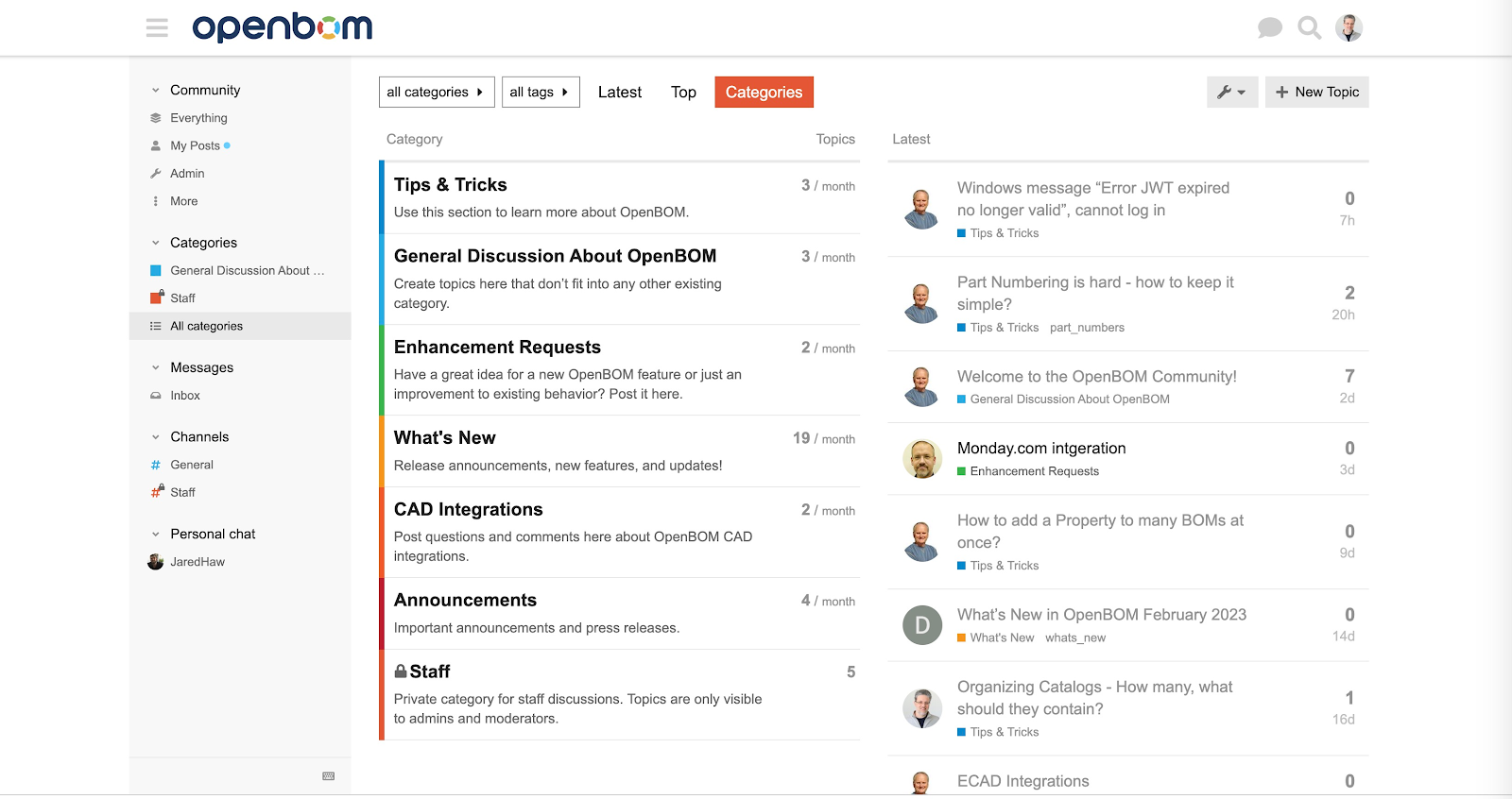Open the wrench admin actions dropdown
1512x799 pixels.
(1232, 92)
